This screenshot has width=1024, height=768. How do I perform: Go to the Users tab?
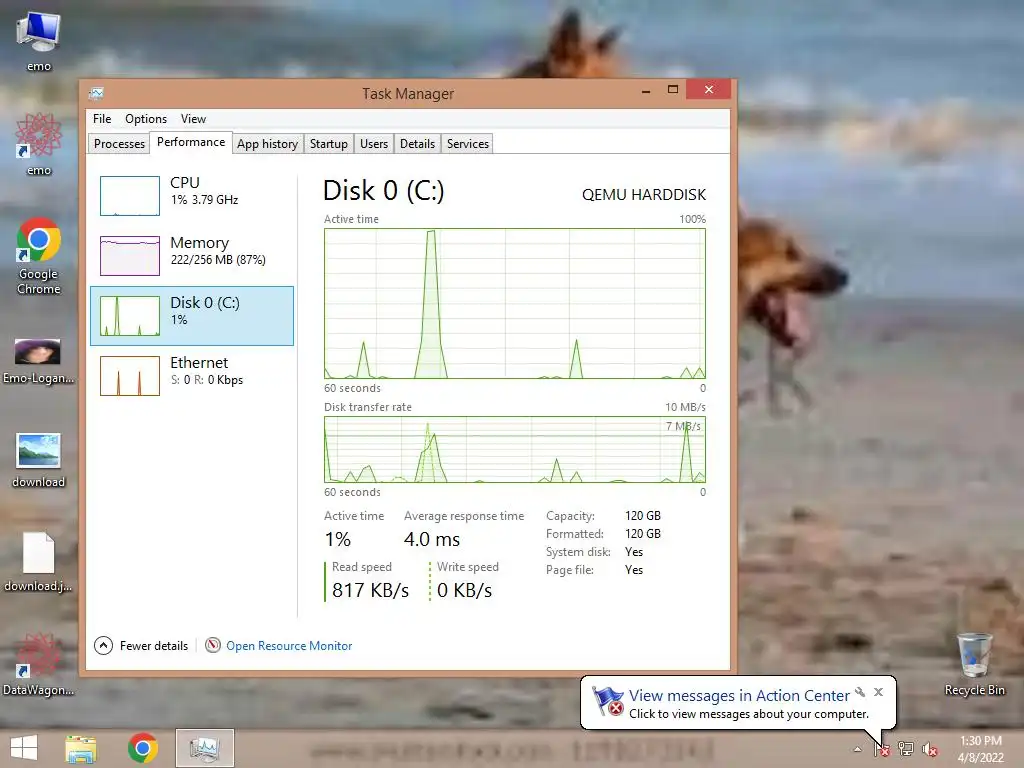[x=374, y=144]
